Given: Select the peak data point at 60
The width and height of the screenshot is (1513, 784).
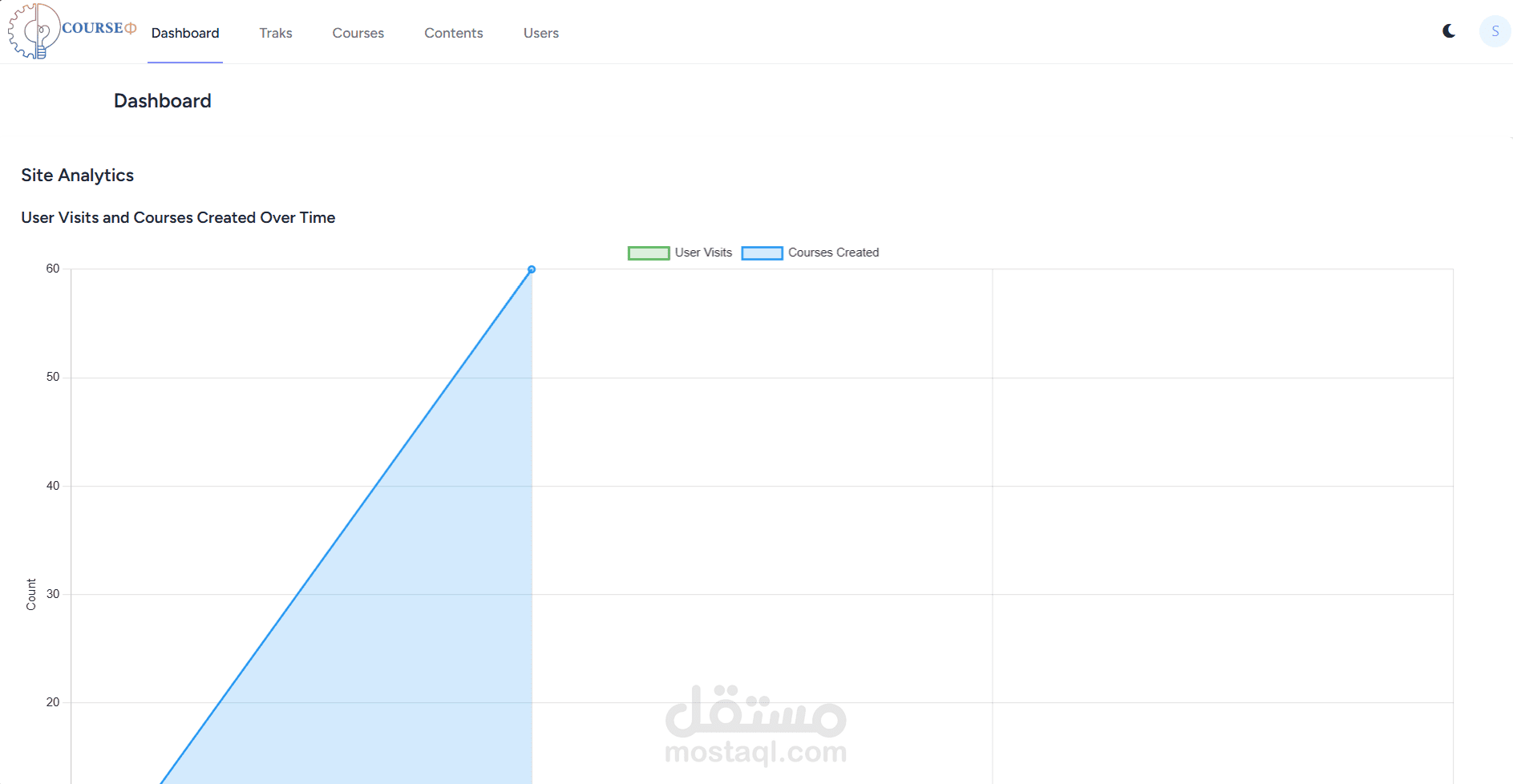Looking at the screenshot, I should tap(531, 269).
